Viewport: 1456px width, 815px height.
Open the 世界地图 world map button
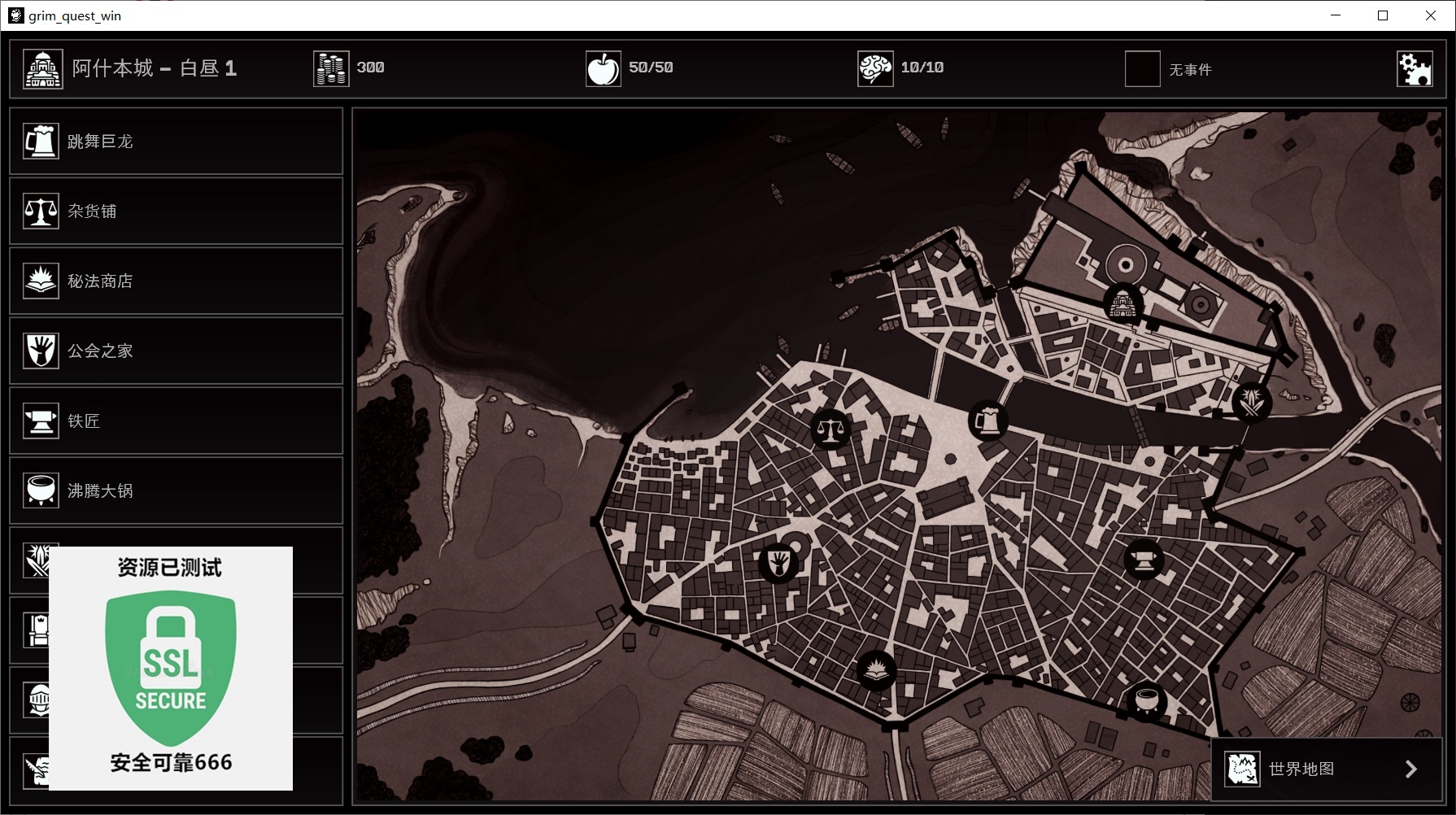(1327, 769)
